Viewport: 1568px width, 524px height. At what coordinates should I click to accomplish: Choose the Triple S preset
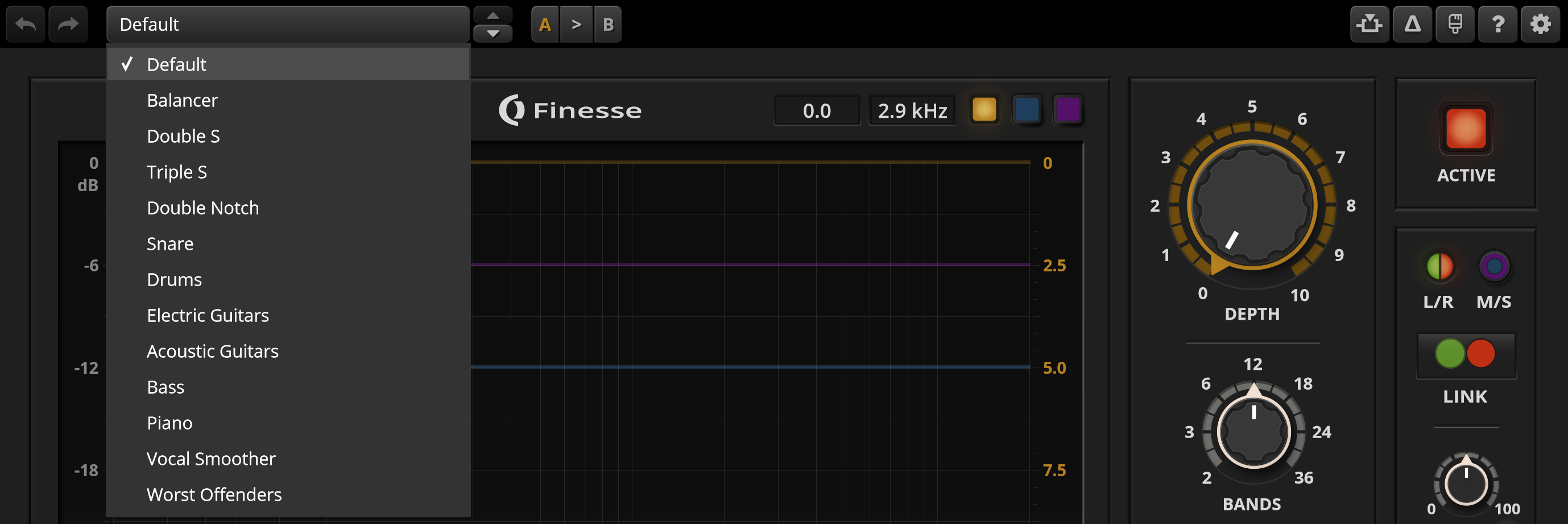[x=288, y=172]
